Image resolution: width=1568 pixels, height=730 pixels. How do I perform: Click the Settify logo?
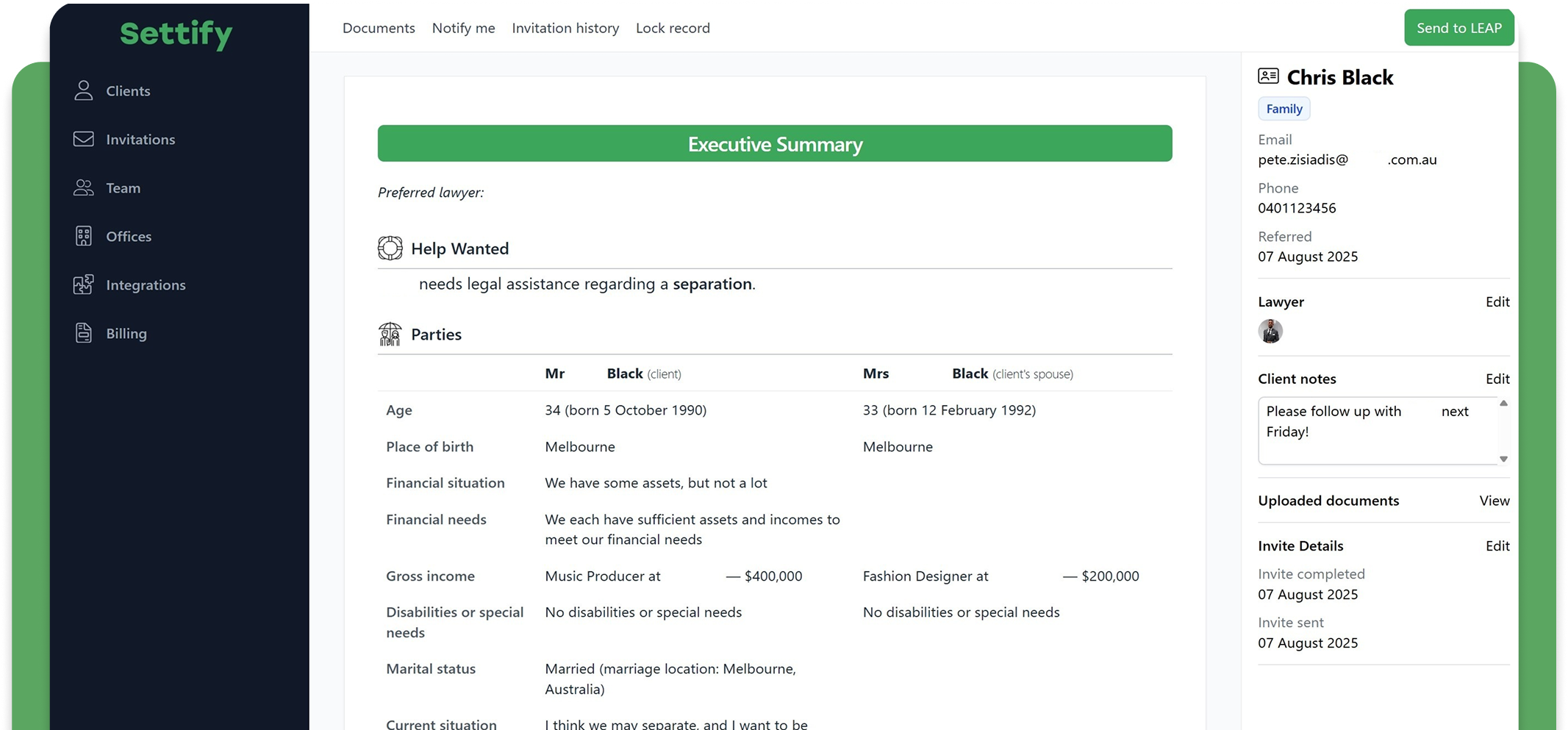click(x=176, y=33)
